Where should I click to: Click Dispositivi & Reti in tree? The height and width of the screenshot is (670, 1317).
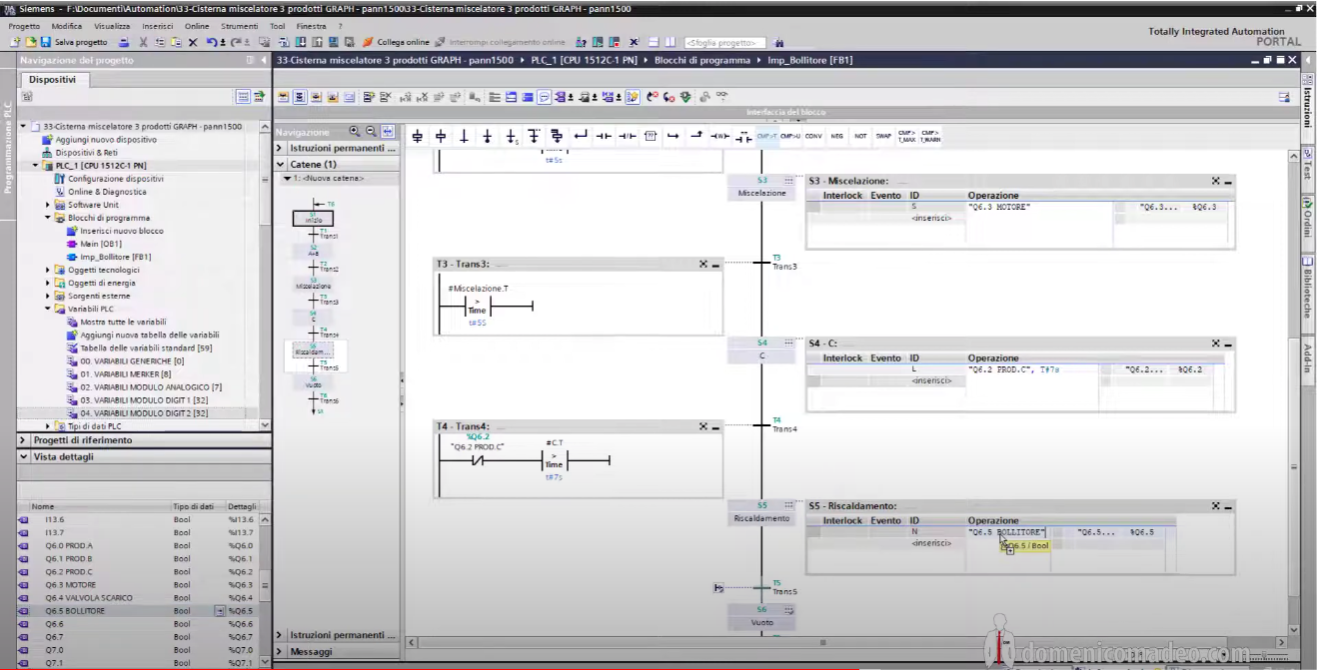pos(86,153)
